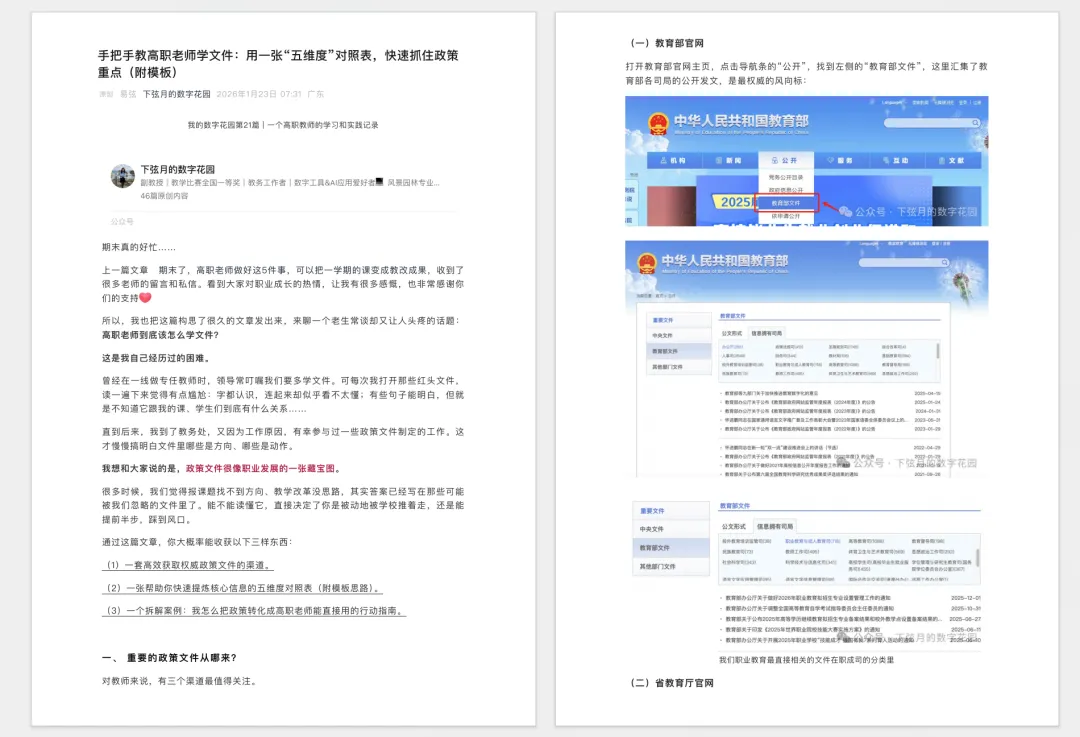
Task: Click the sentence 对教师来说，有三个渠道最值得关注。
Action: [x=180, y=681]
